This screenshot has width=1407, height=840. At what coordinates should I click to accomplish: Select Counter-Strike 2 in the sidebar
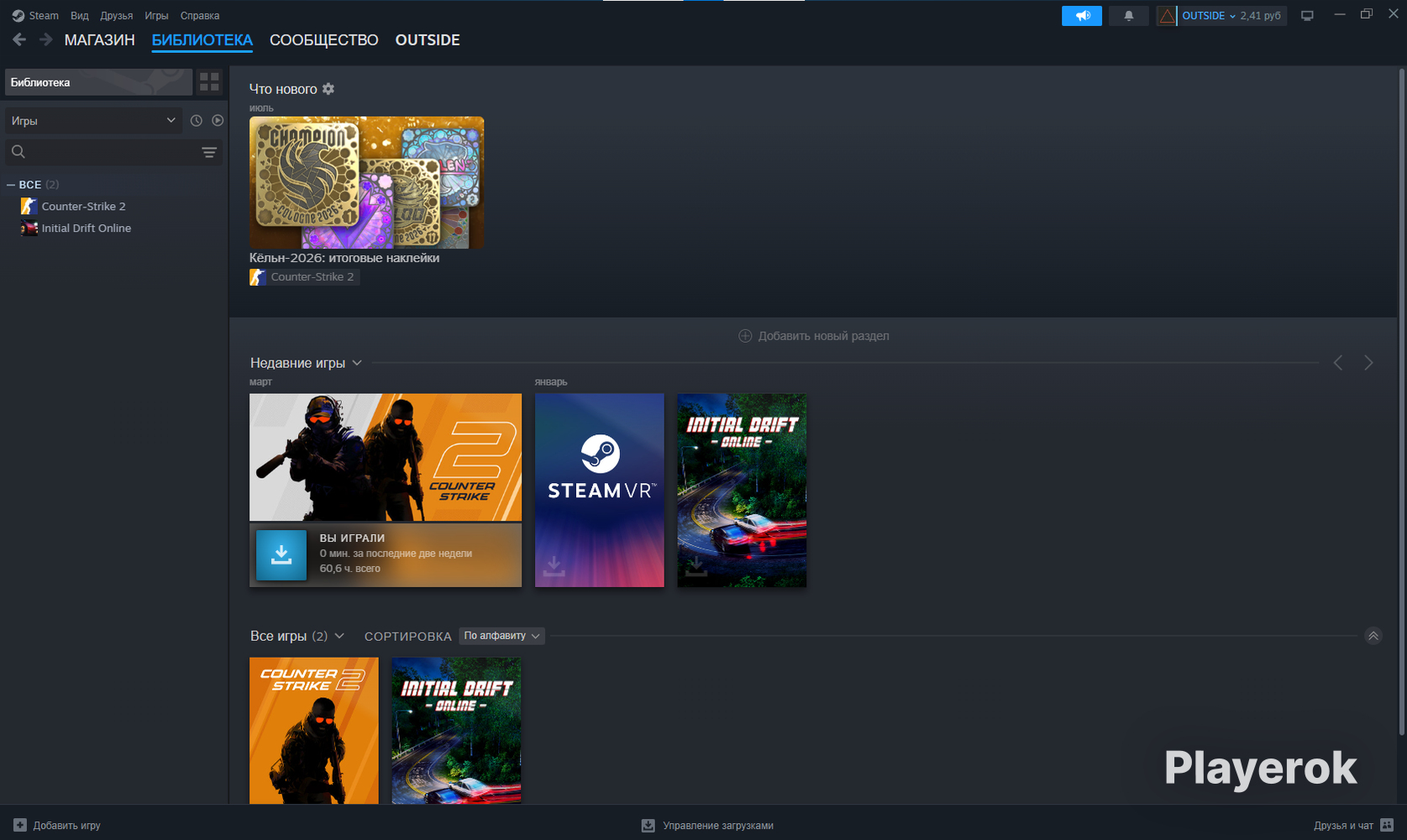click(84, 207)
